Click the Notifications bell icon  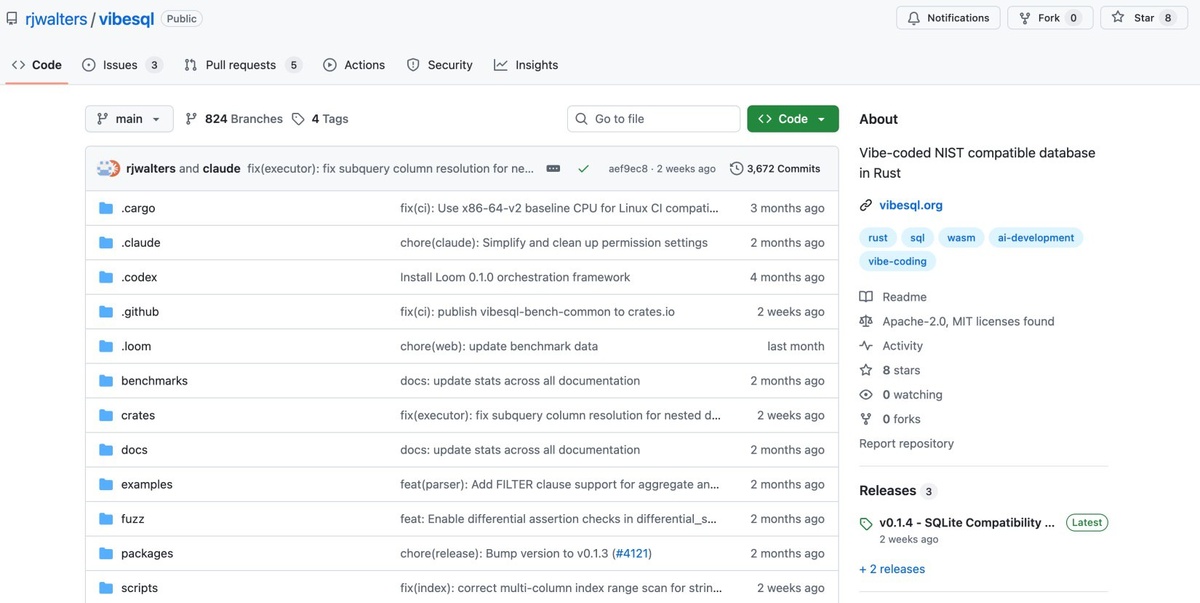914,18
